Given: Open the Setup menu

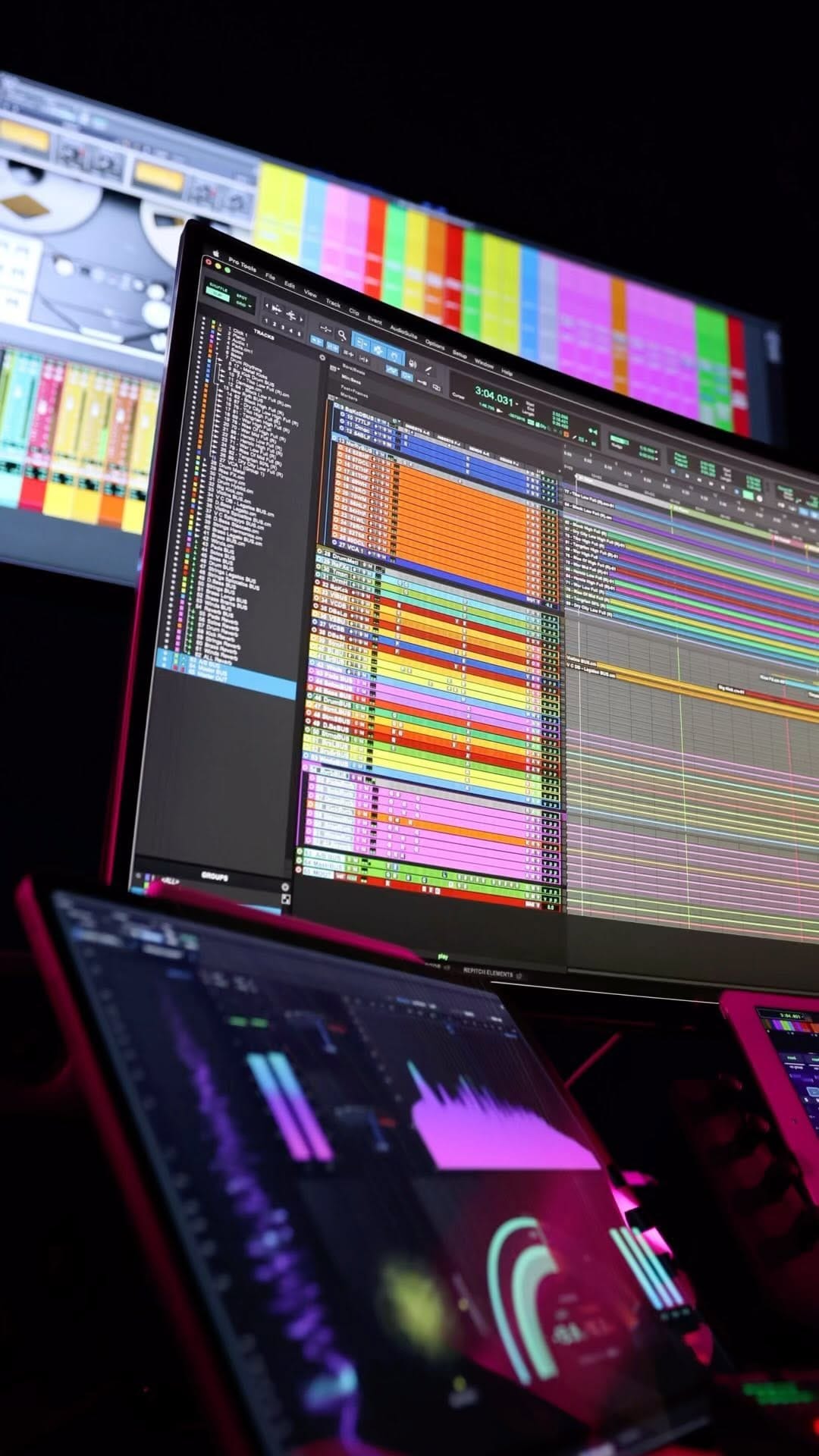Looking at the screenshot, I should (459, 353).
